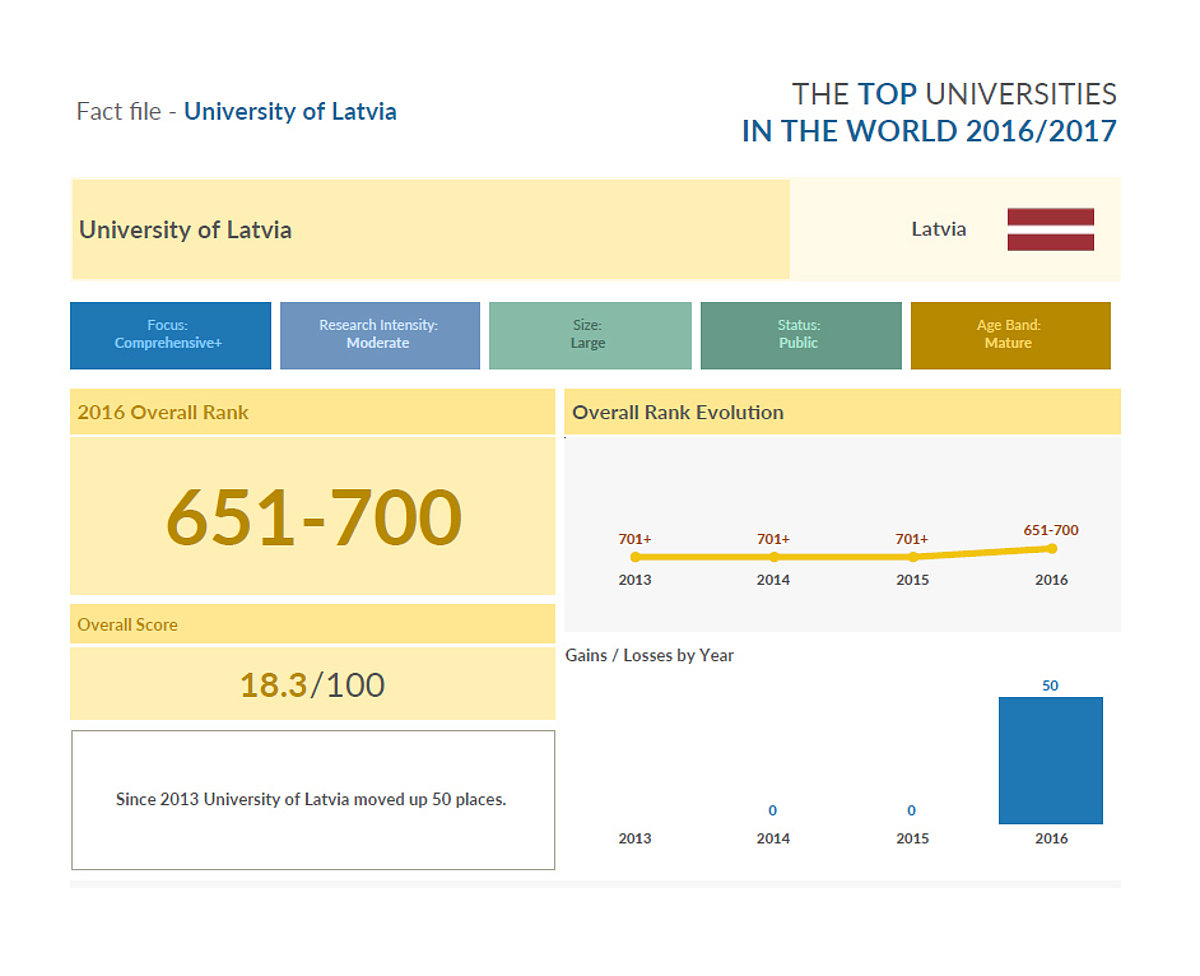Click the 'Overall Rank Evolution' header
The image size is (1200, 976).
[842, 412]
